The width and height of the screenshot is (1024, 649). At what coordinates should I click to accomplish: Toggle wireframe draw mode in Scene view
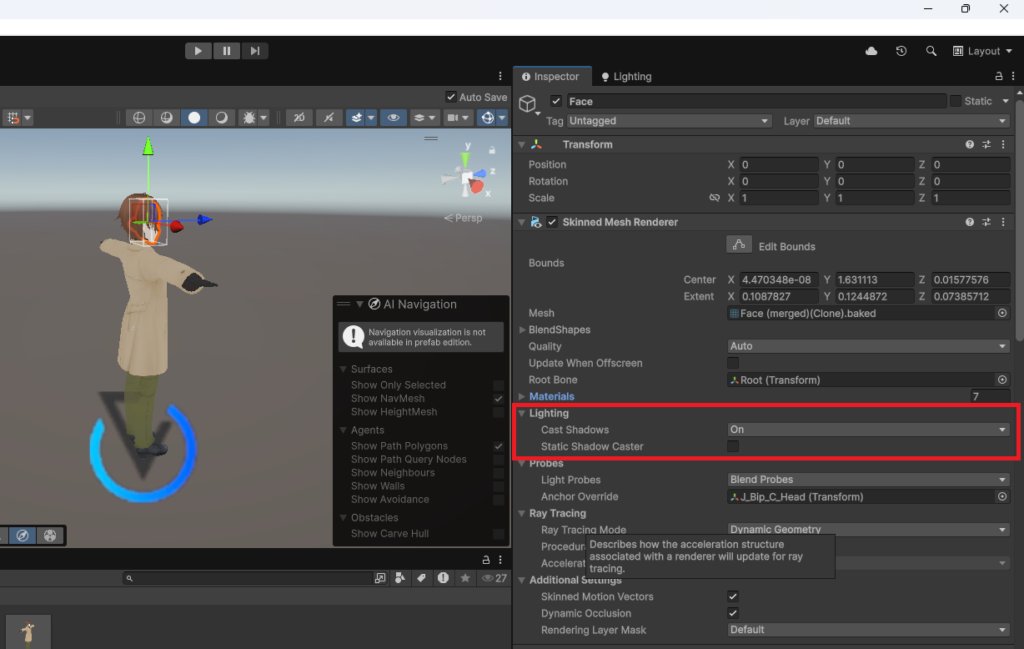click(x=139, y=118)
